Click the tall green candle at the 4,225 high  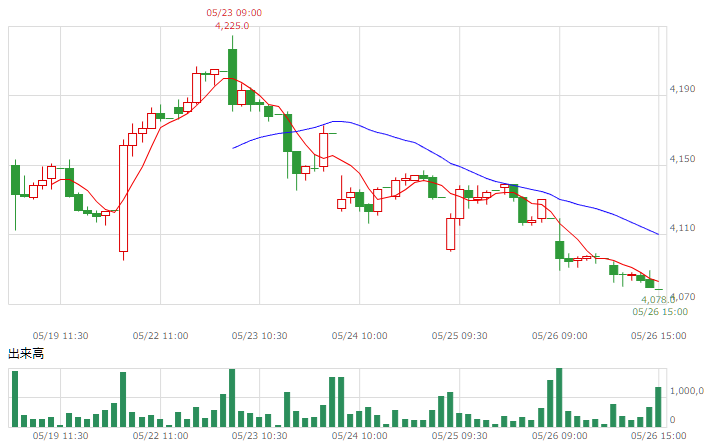232,76
